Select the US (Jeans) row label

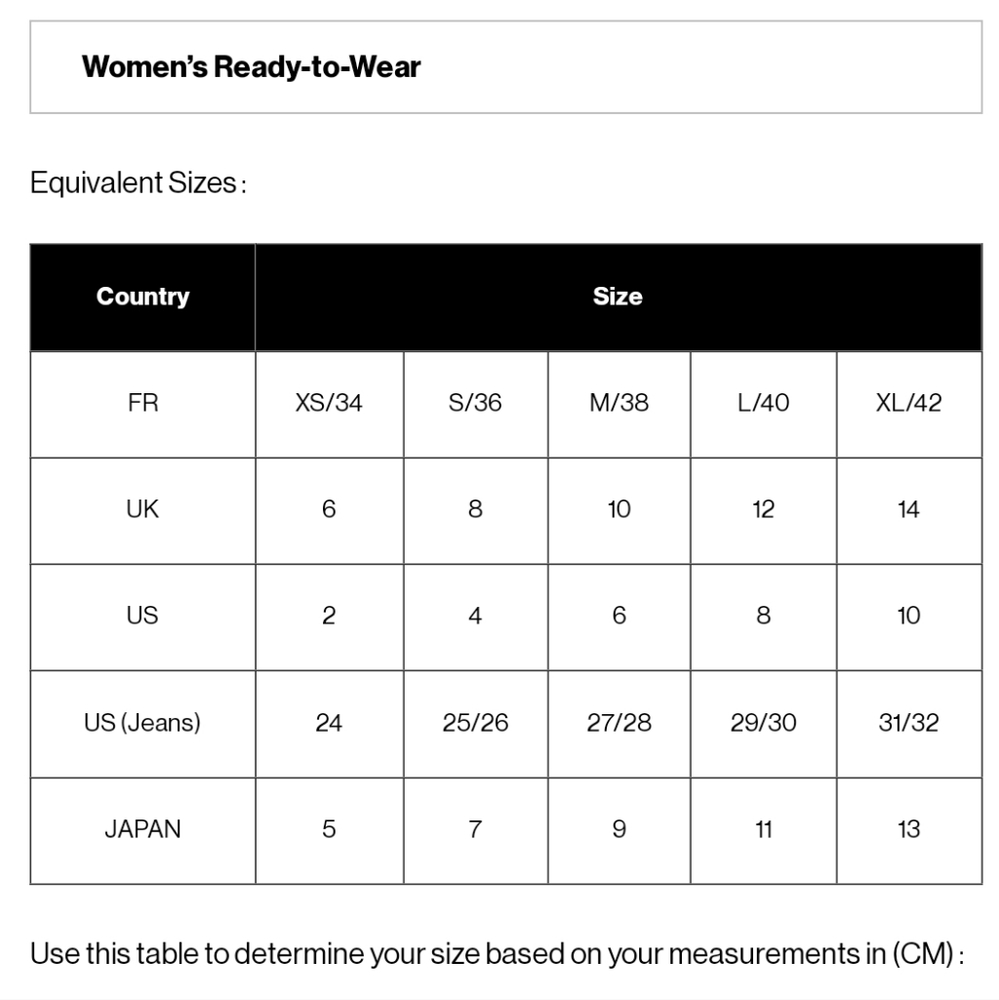tap(143, 724)
